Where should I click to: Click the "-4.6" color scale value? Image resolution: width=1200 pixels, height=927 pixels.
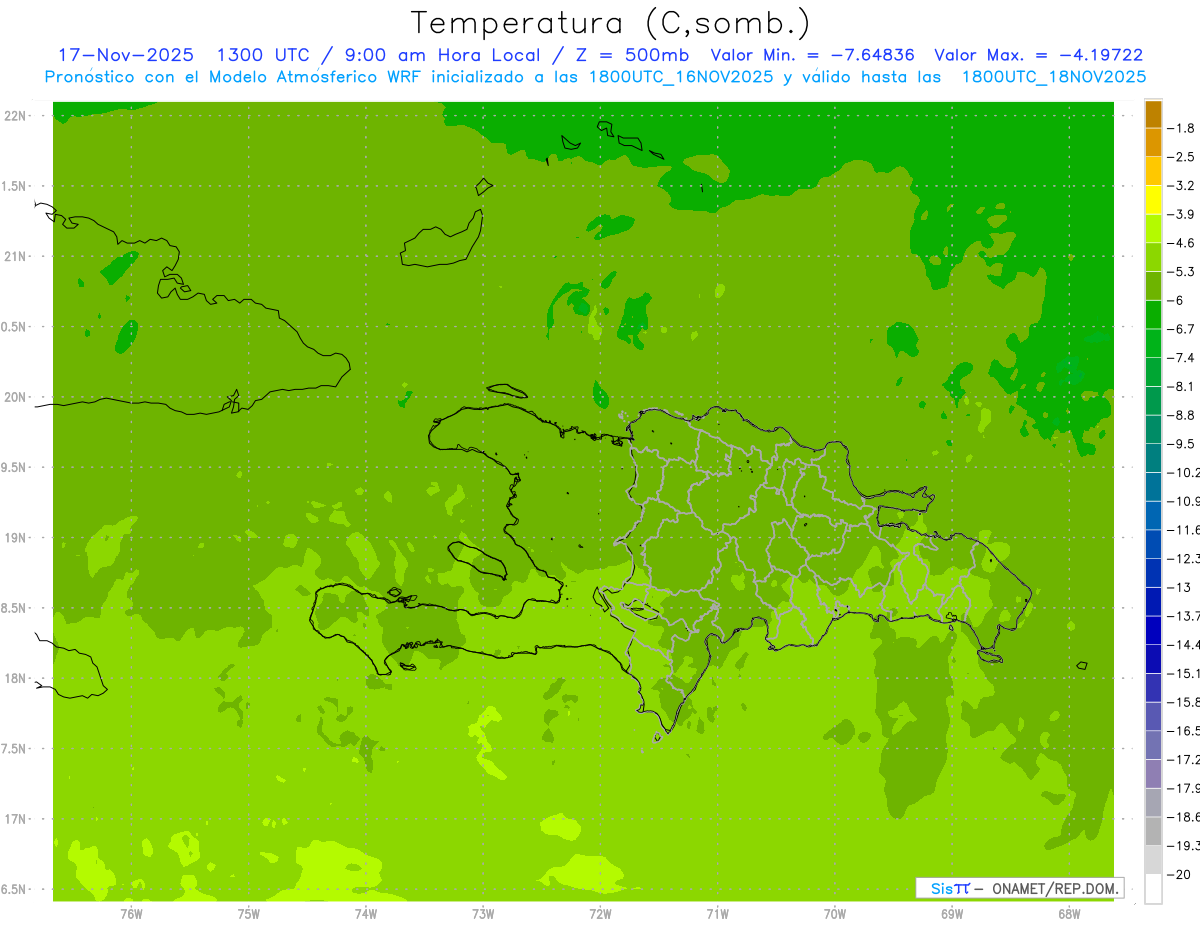pyautogui.click(x=1182, y=243)
